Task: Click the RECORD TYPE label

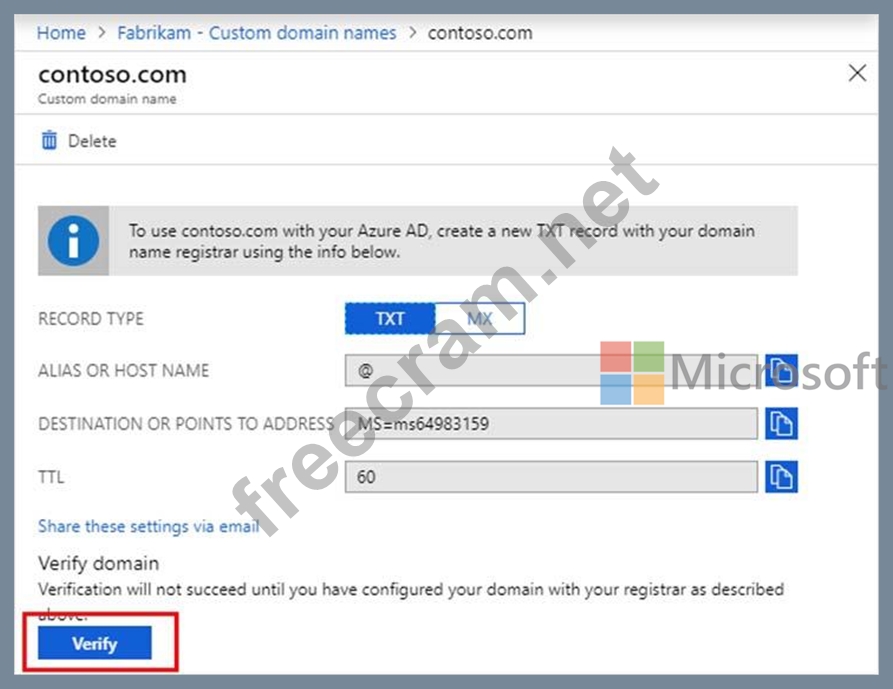Action: click(x=91, y=319)
